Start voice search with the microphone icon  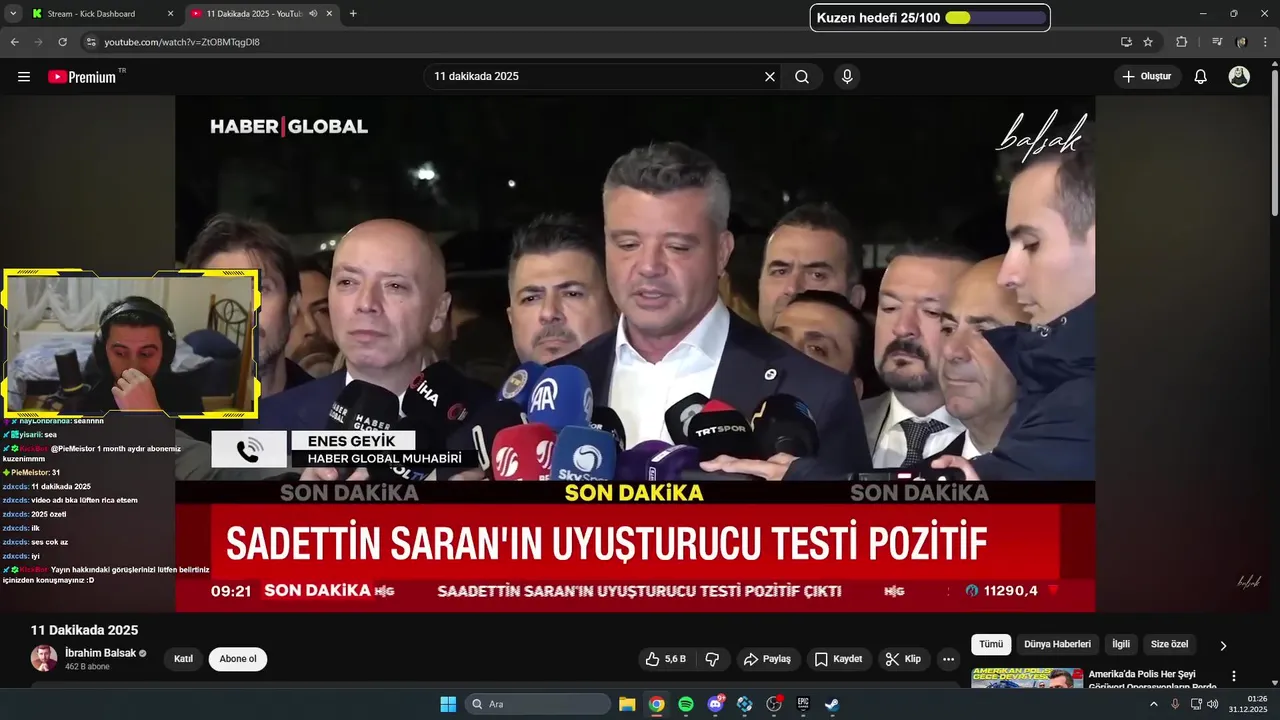click(x=847, y=77)
